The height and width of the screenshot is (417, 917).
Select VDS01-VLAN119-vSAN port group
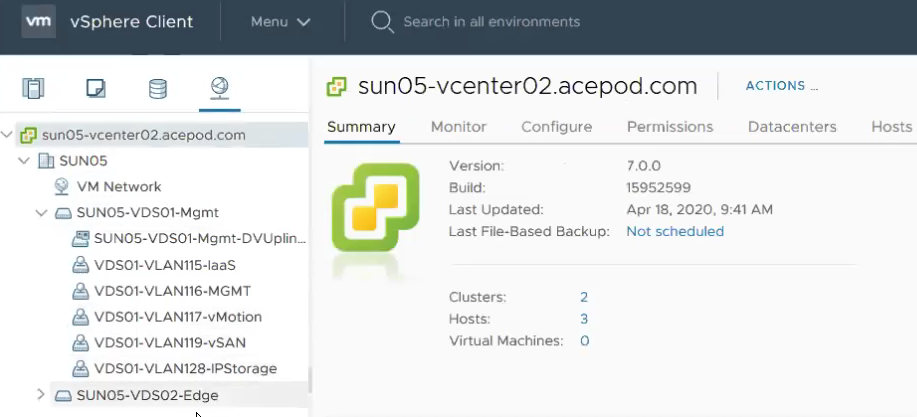170,343
